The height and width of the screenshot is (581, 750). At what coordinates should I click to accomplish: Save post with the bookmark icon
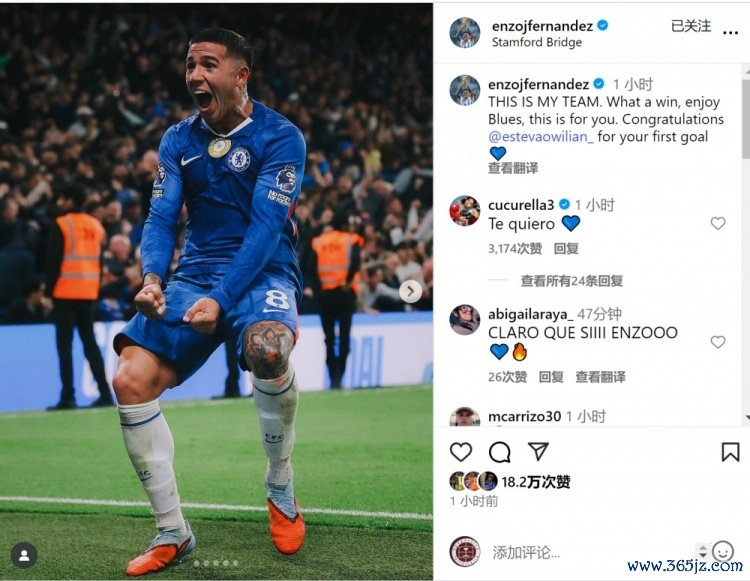(730, 452)
